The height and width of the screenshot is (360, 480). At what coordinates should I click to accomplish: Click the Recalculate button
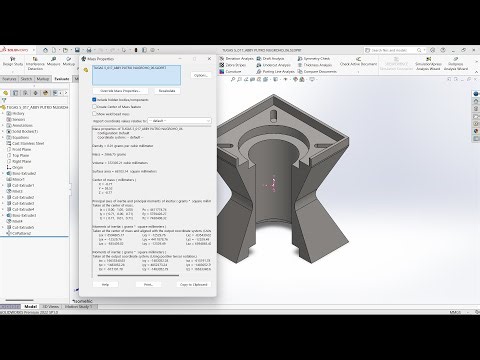(167, 91)
